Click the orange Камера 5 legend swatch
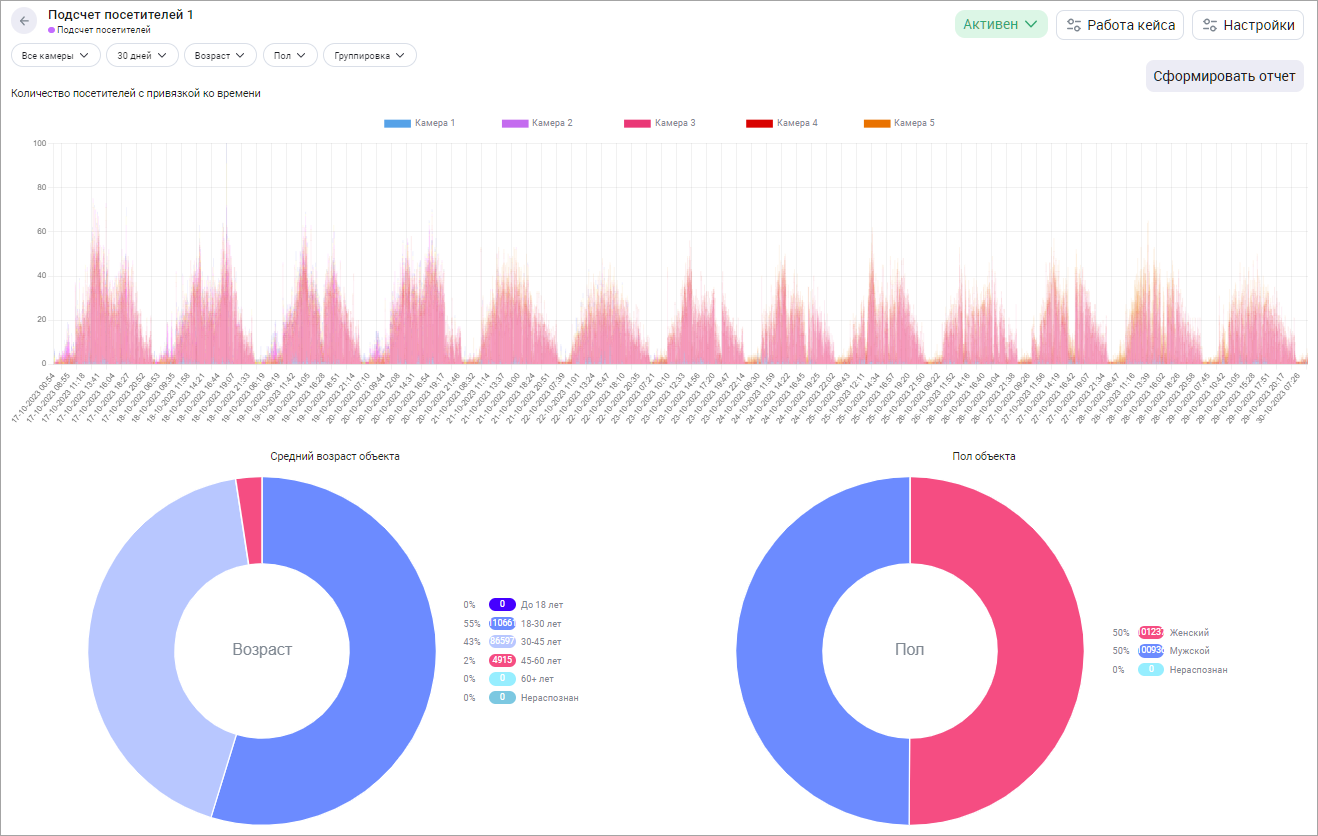Viewport: 1318px width, 836px height. coord(876,123)
